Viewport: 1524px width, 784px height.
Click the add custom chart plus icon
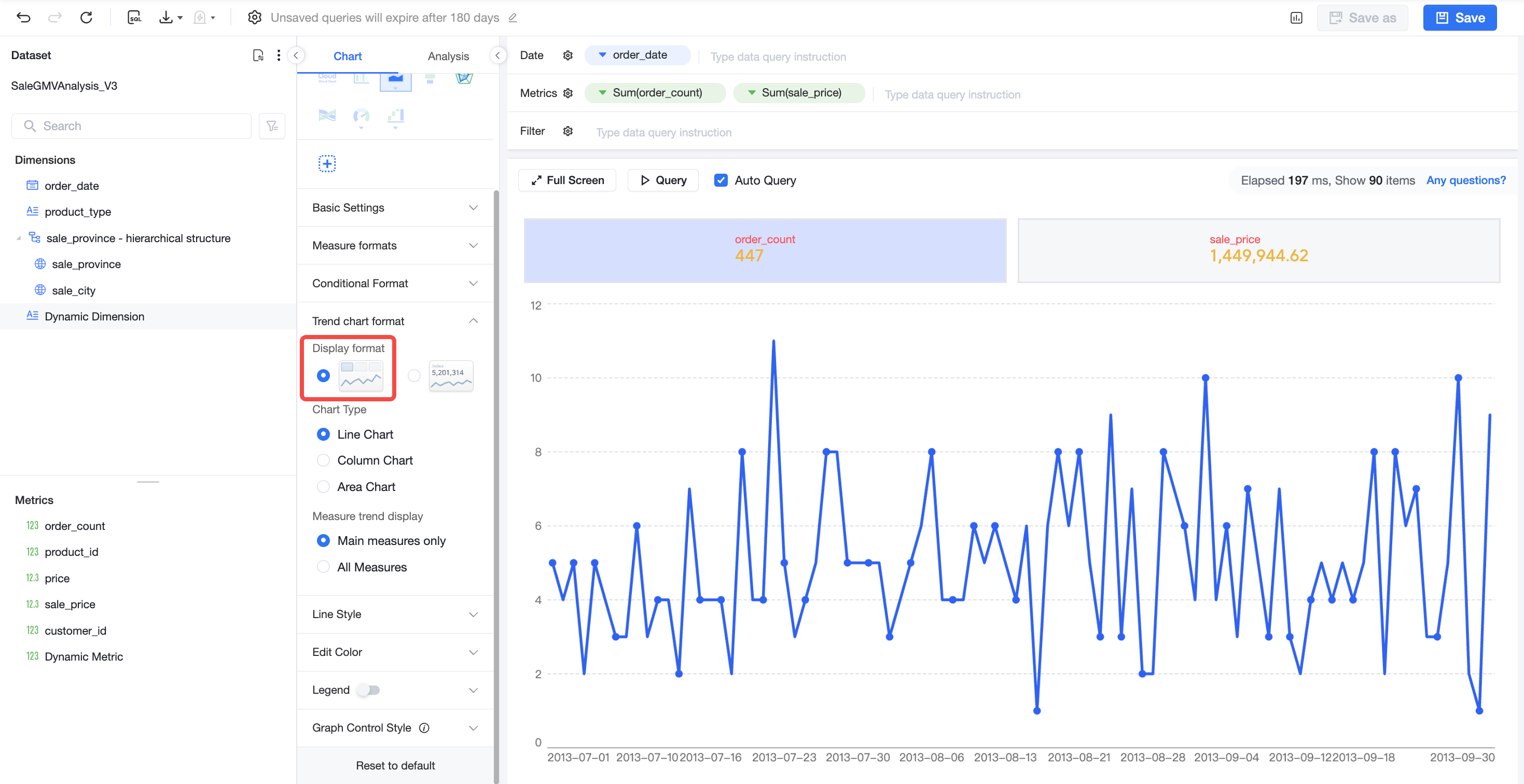327,163
